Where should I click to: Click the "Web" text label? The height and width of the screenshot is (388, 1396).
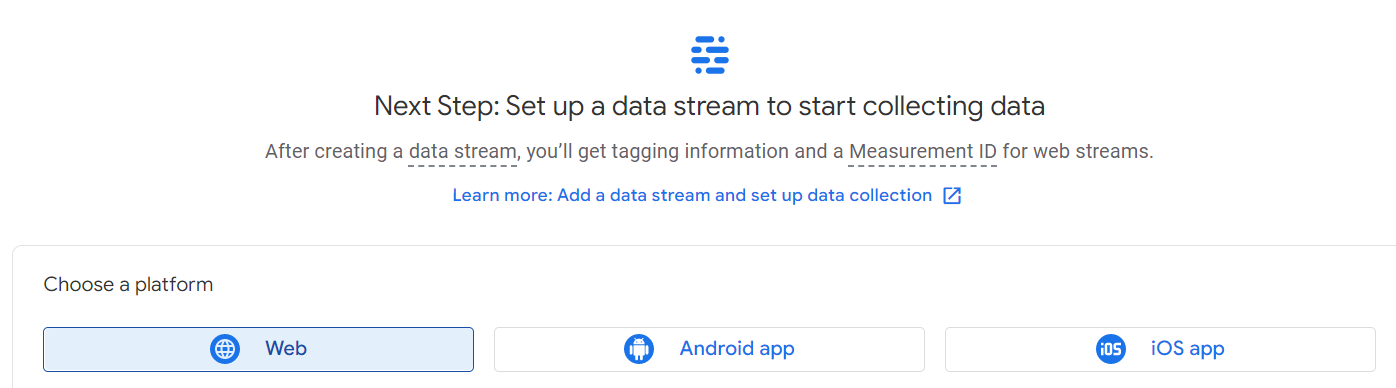pos(286,349)
